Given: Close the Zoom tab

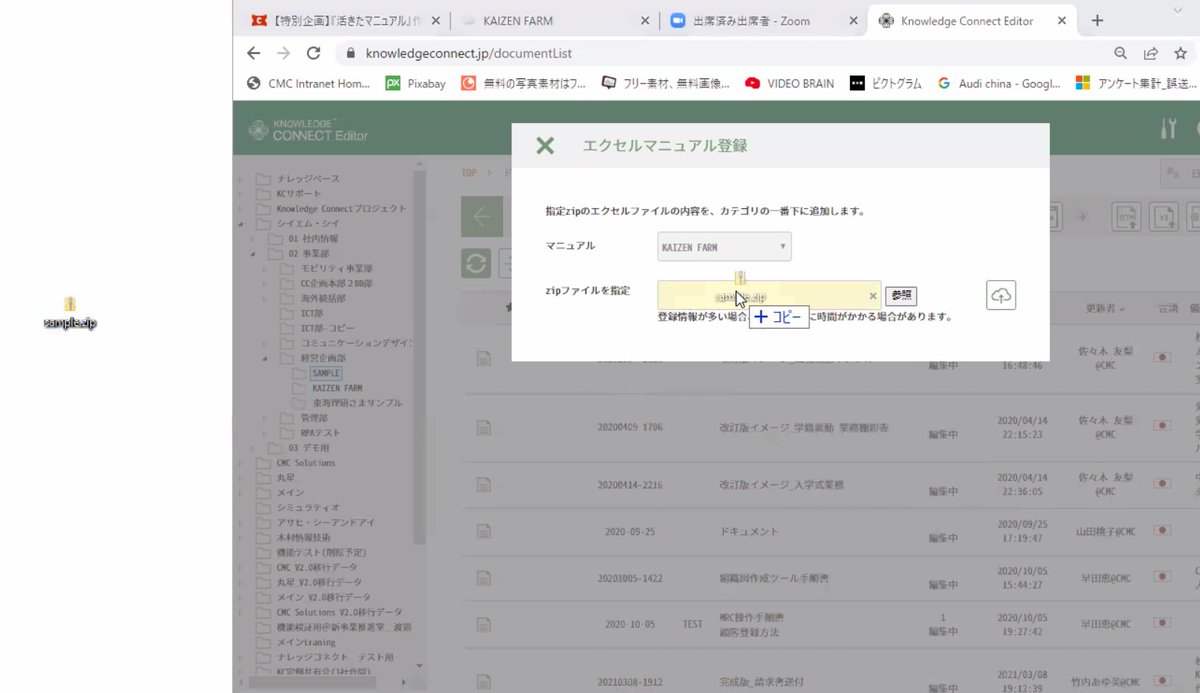Looking at the screenshot, I should [x=852, y=20].
